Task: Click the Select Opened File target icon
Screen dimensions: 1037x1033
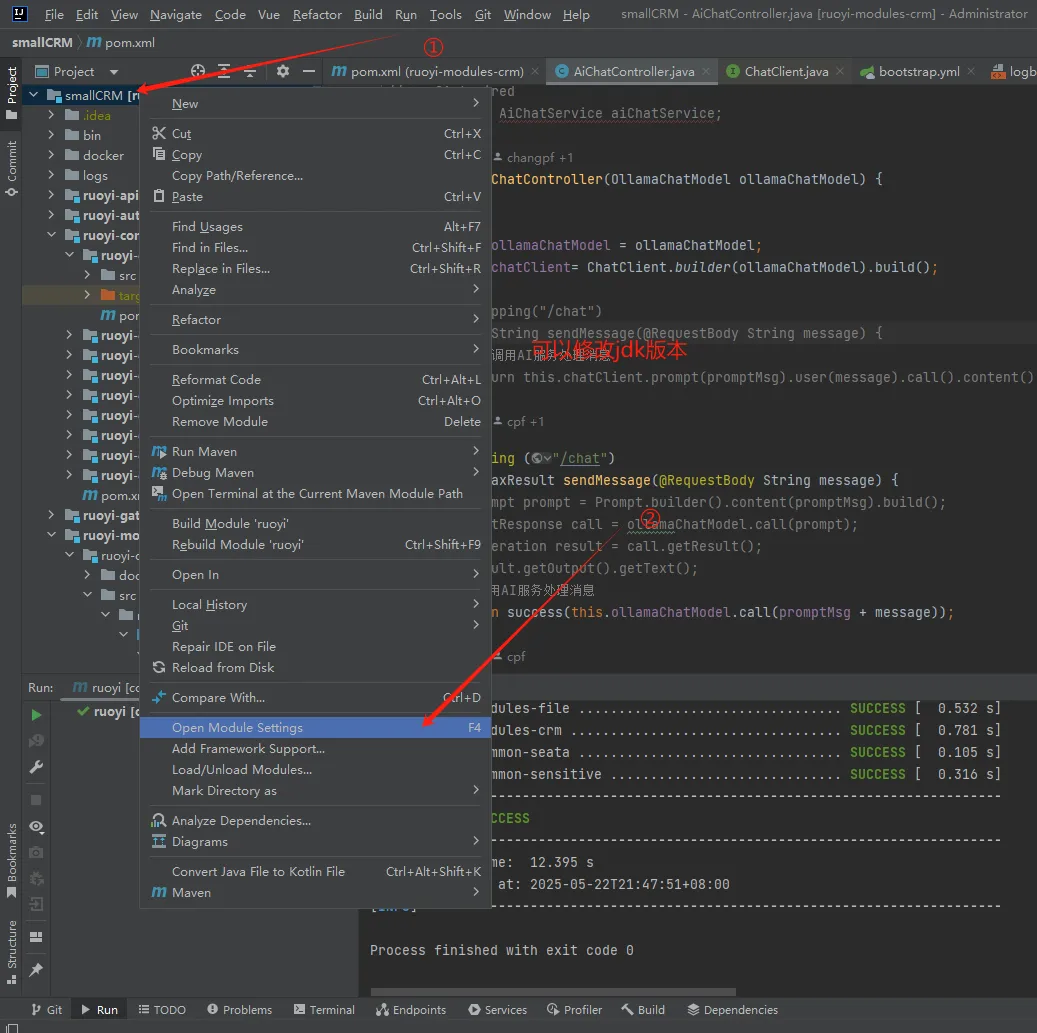Action: coord(198,71)
